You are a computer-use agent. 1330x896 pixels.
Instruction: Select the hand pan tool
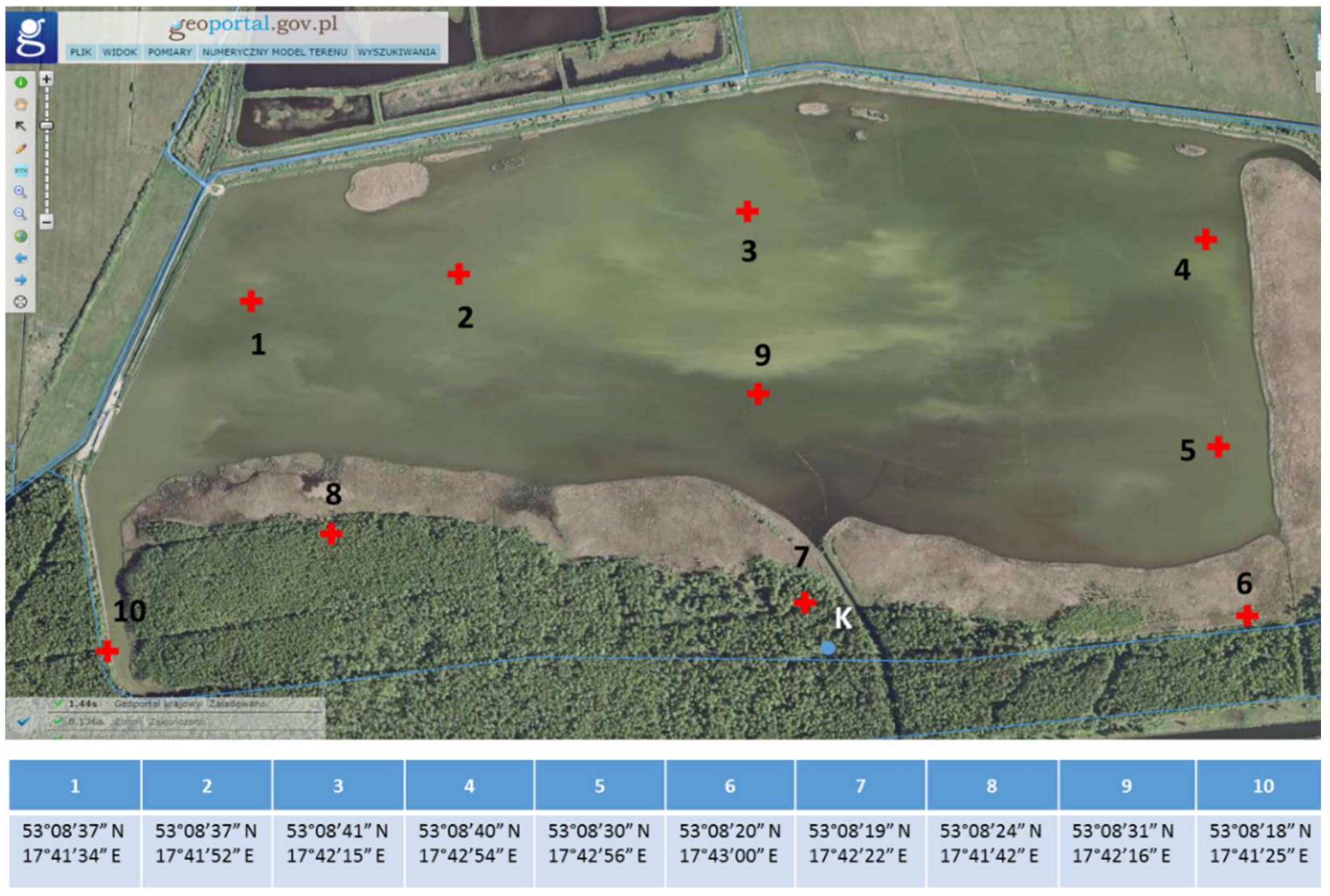coord(21,105)
